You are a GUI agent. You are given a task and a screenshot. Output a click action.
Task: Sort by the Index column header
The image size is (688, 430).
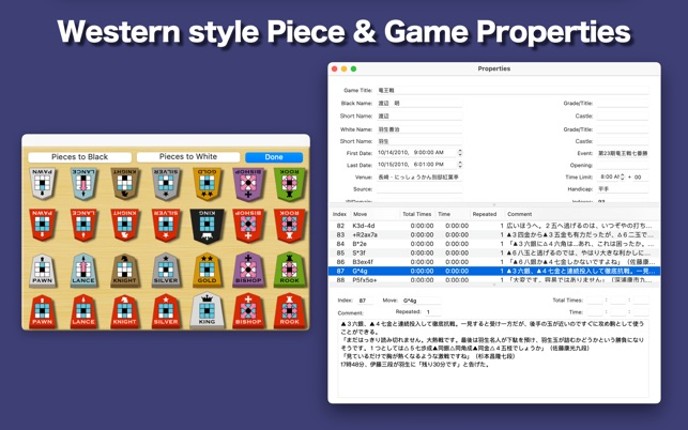coord(340,214)
